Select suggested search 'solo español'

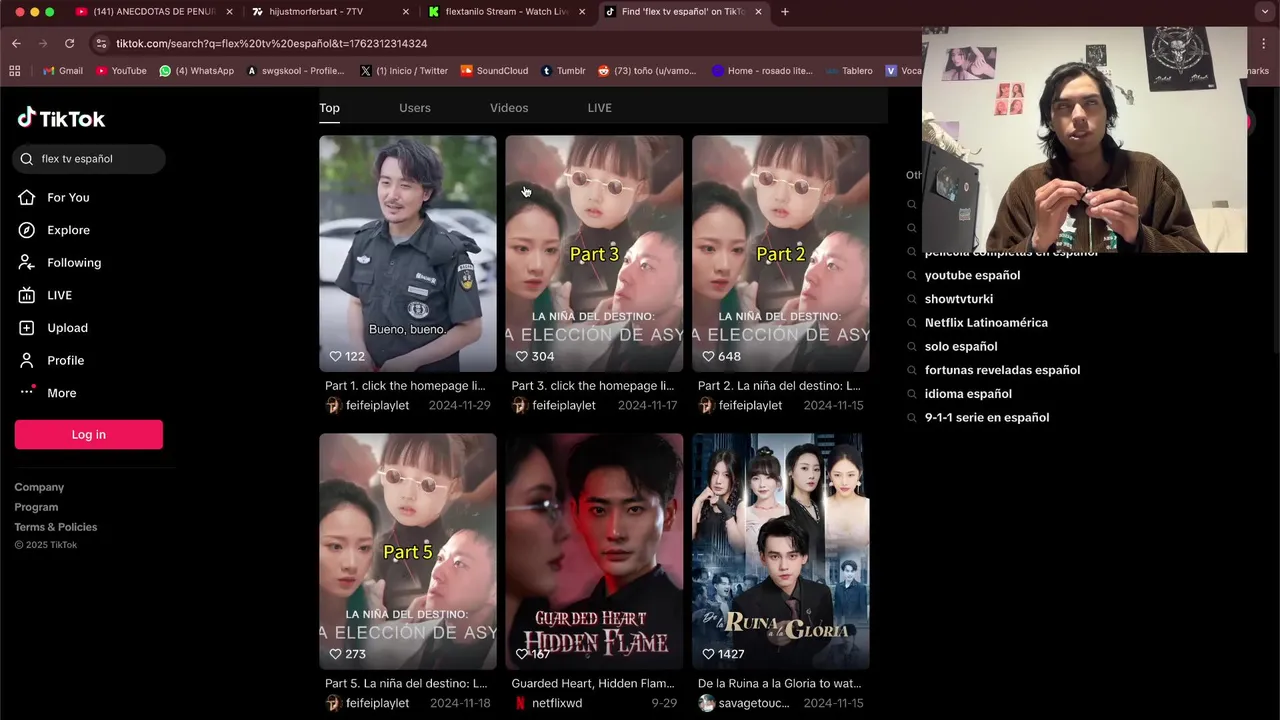(x=961, y=346)
